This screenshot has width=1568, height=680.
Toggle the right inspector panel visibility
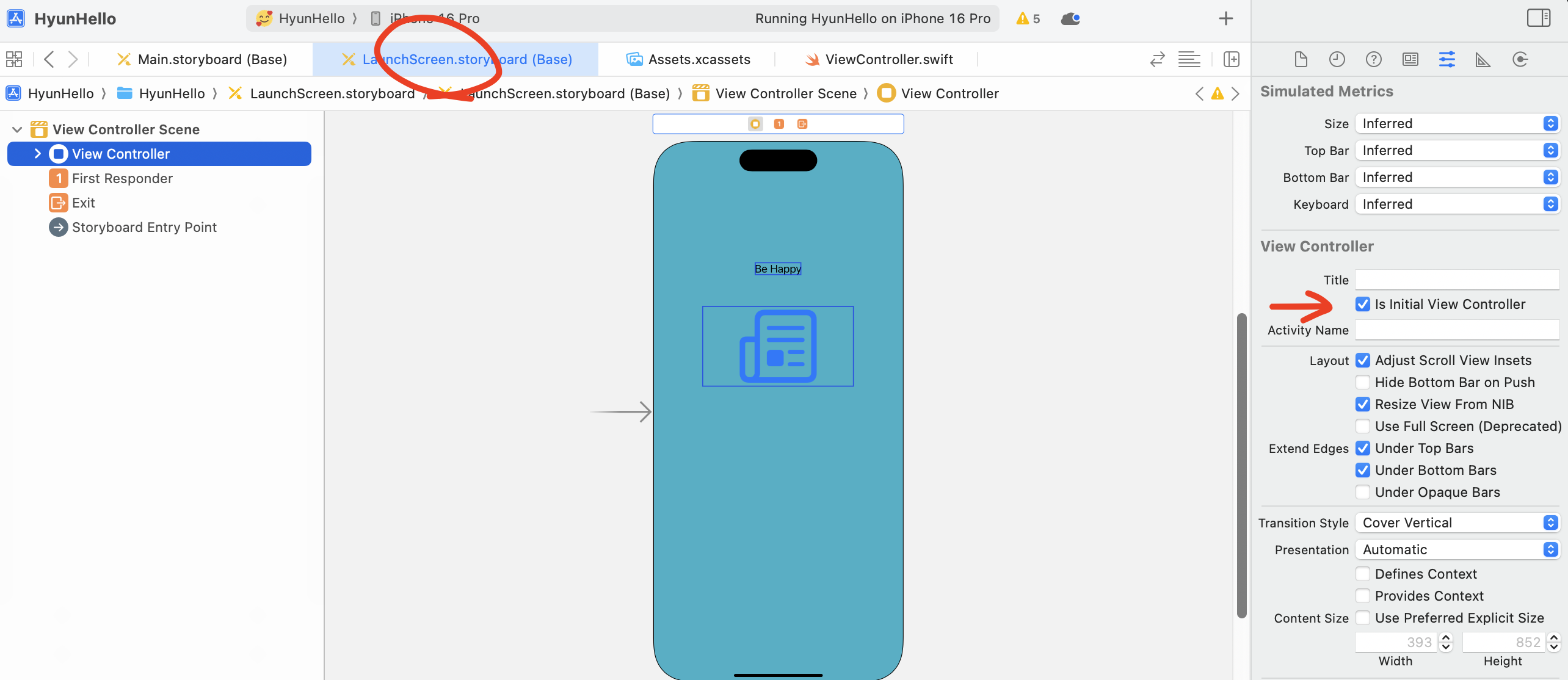tap(1538, 18)
